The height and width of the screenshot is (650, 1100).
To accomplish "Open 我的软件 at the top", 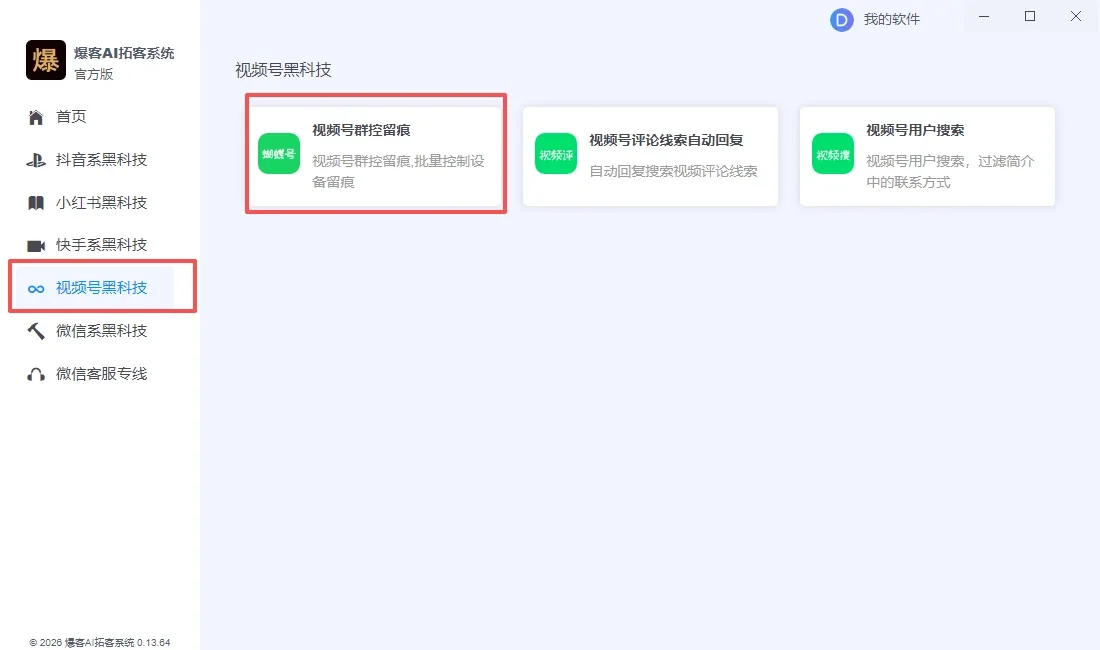I will click(x=891, y=20).
